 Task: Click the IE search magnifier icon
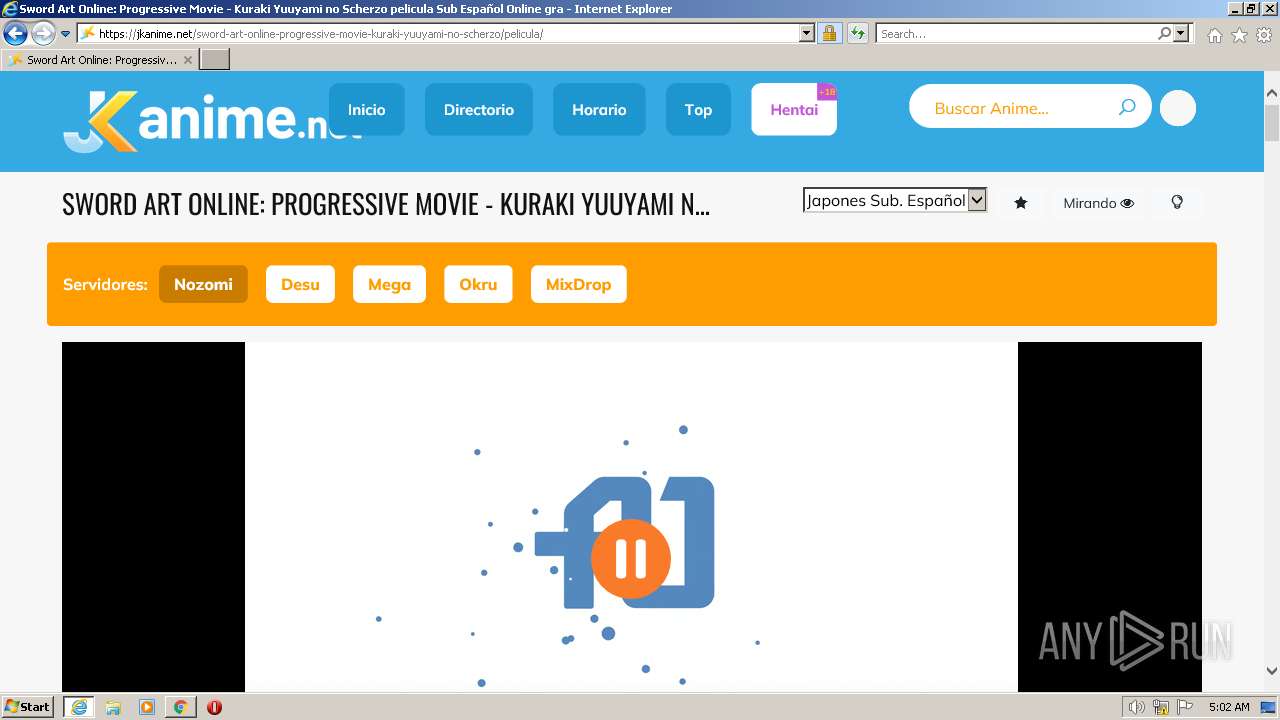(1164, 33)
